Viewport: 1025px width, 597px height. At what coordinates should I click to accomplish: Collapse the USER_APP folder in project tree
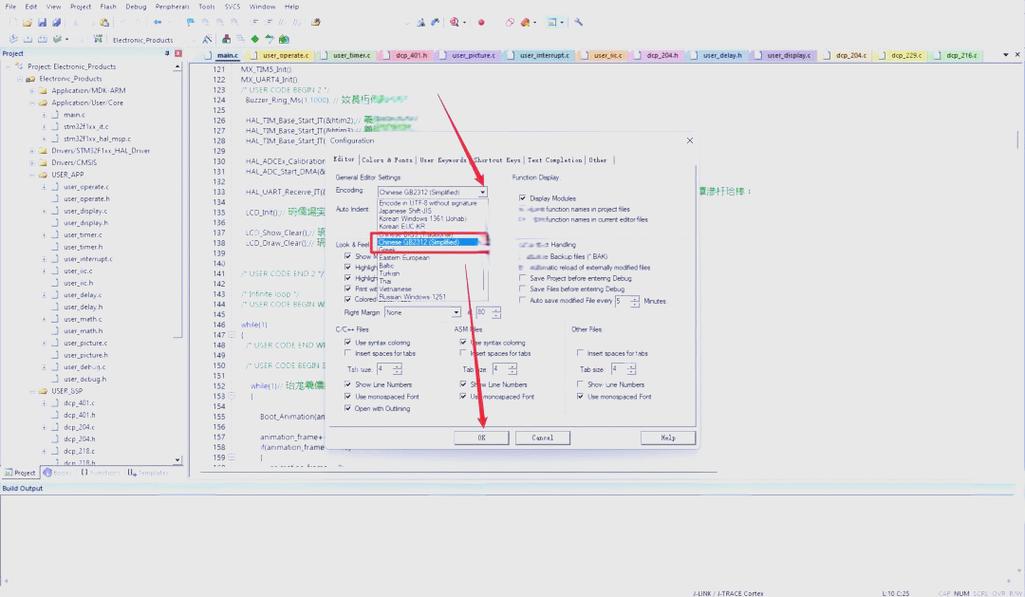(x=32, y=175)
